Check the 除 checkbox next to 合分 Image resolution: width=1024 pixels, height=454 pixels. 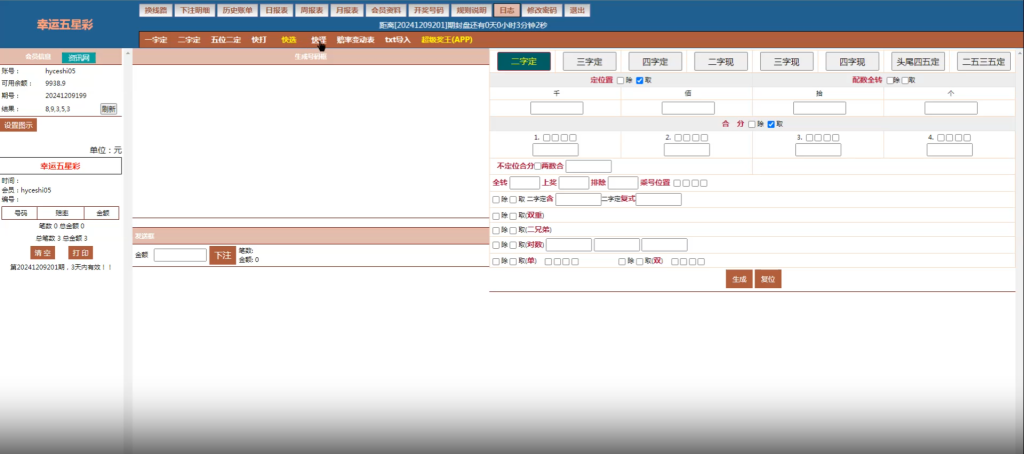coord(752,124)
